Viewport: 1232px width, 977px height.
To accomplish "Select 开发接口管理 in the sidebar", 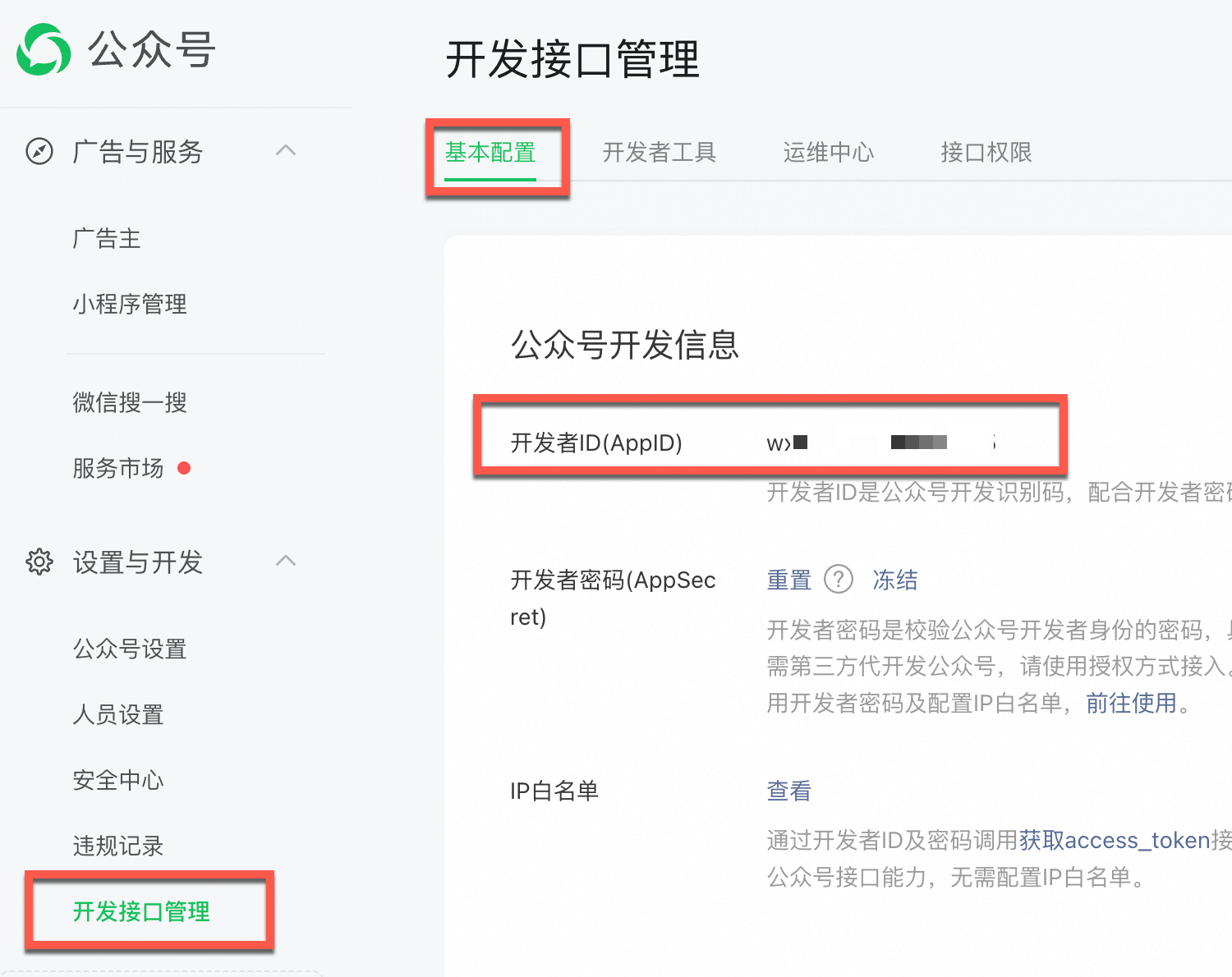I will point(141,912).
